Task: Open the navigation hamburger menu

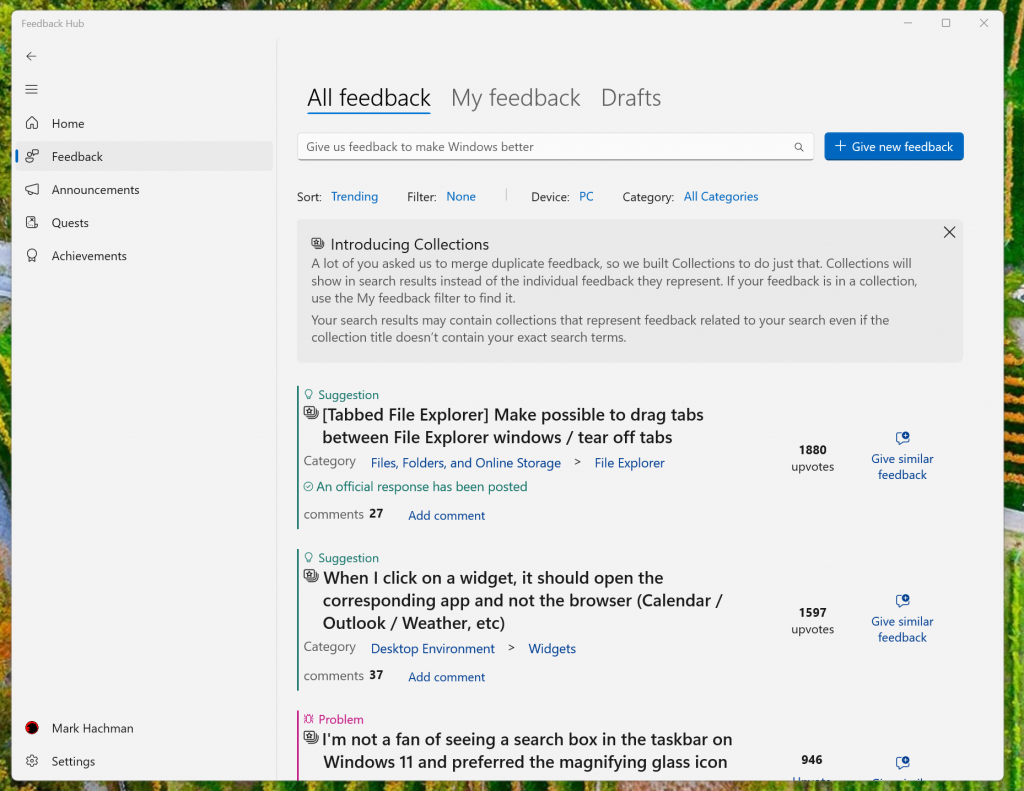Action: coord(30,89)
